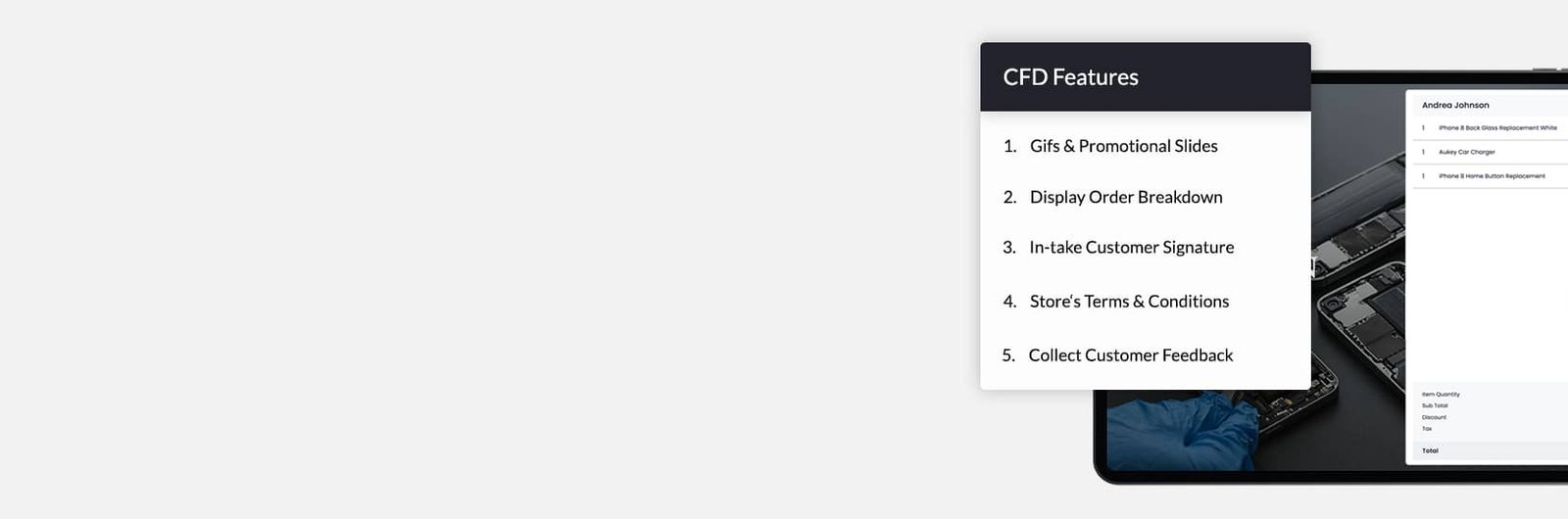Viewport: 1568px width, 519px height.
Task: Click list number 1 in features card
Action: point(1009,146)
